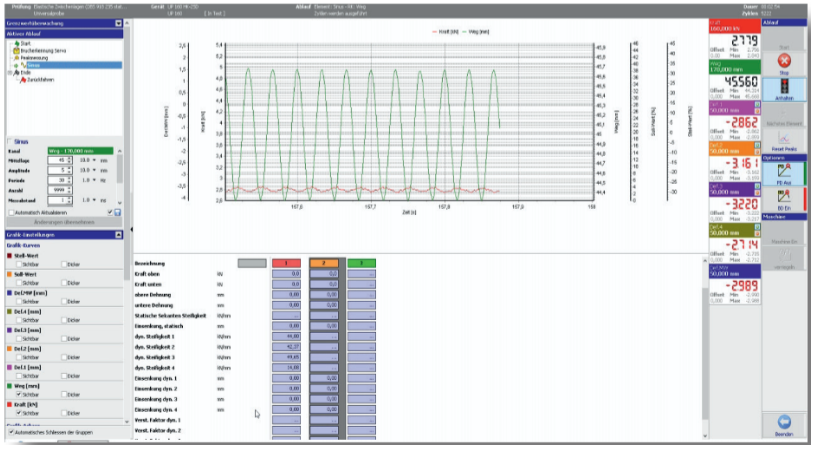Collapse the Grafik-Einstellungen panel
This screenshot has height=449, width=814.
pyautogui.click(x=119, y=234)
